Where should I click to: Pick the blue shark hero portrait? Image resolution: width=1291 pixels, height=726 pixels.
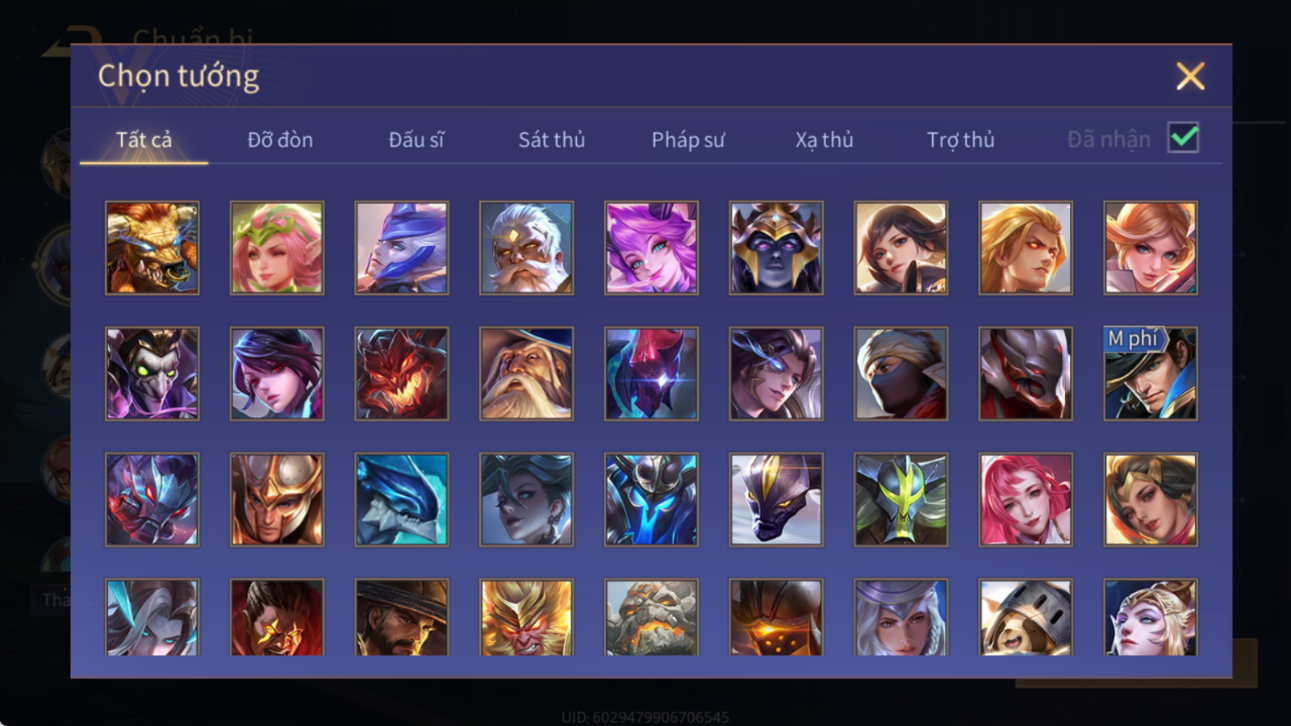coord(402,500)
